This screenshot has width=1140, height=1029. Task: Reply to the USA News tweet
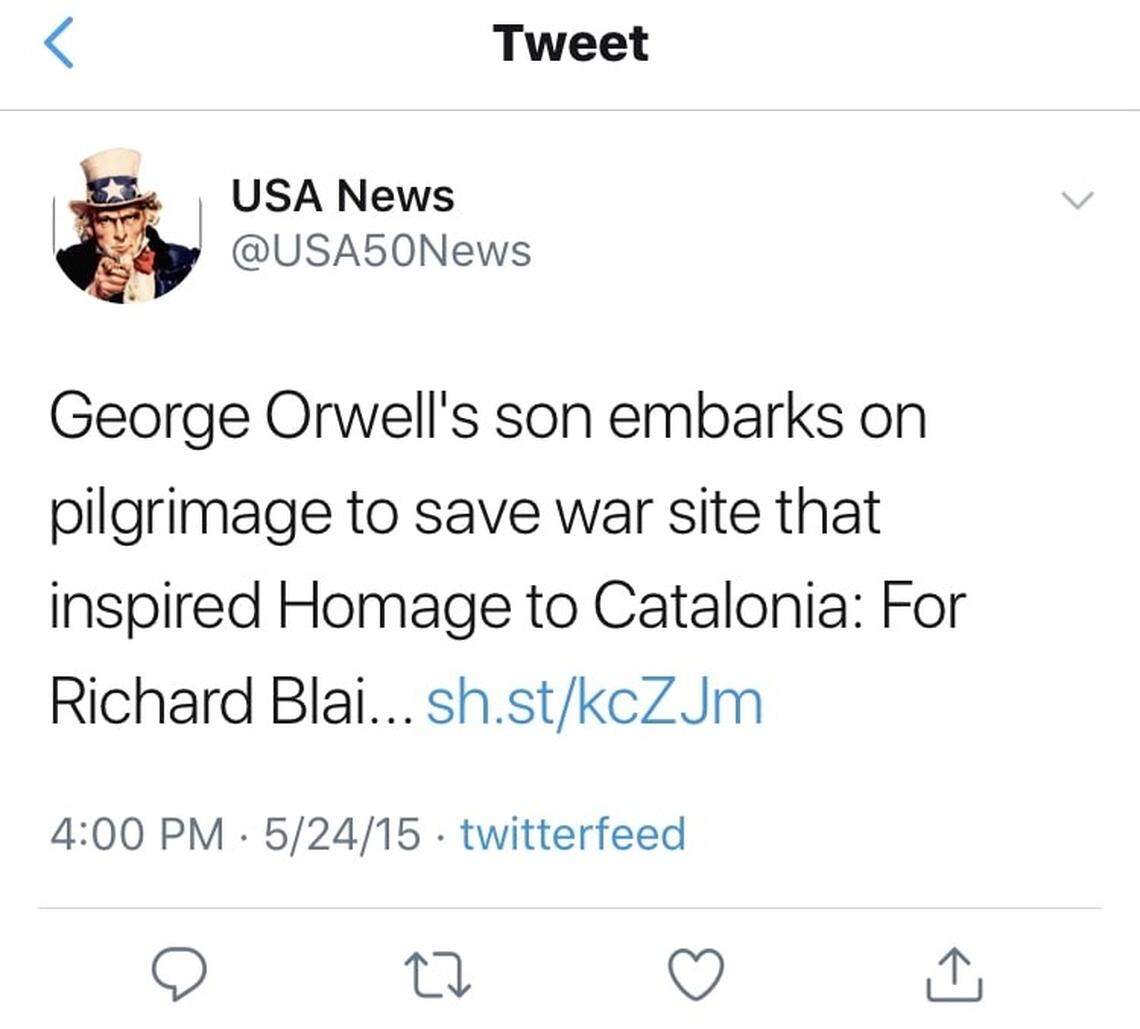click(179, 974)
